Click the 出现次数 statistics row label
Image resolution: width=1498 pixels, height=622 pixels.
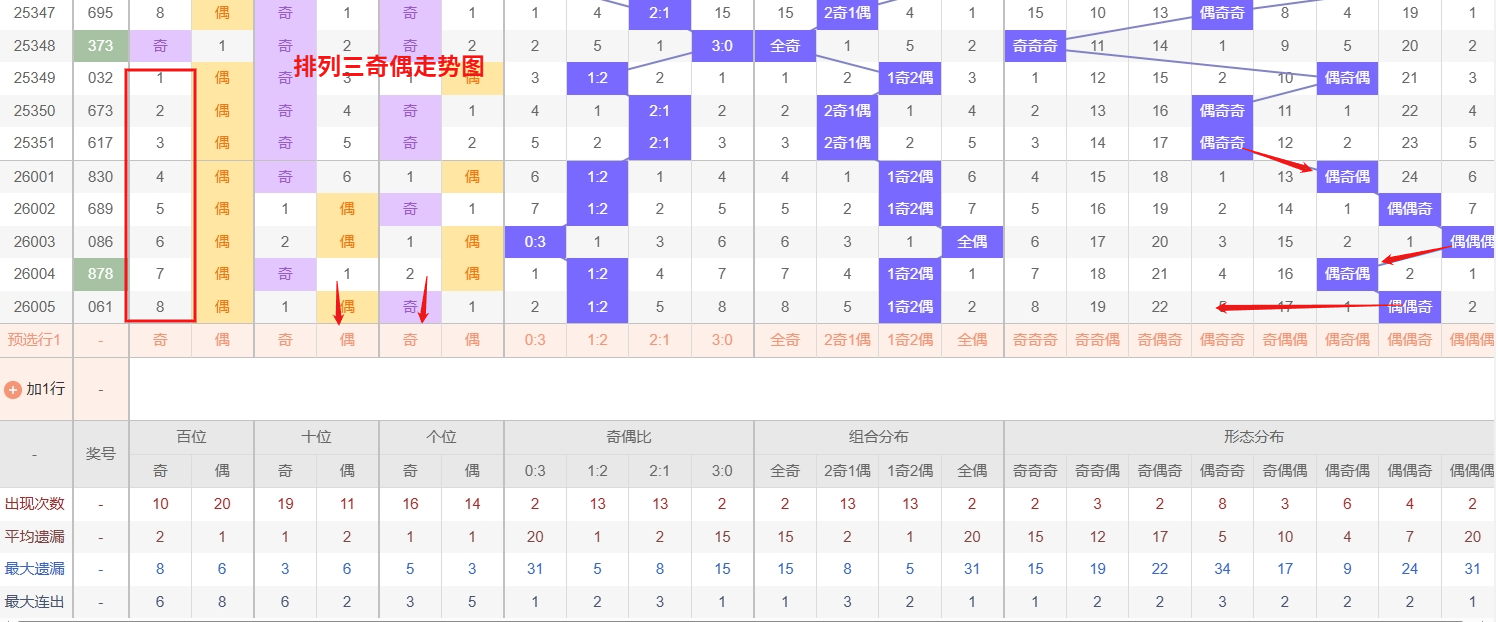tap(35, 504)
